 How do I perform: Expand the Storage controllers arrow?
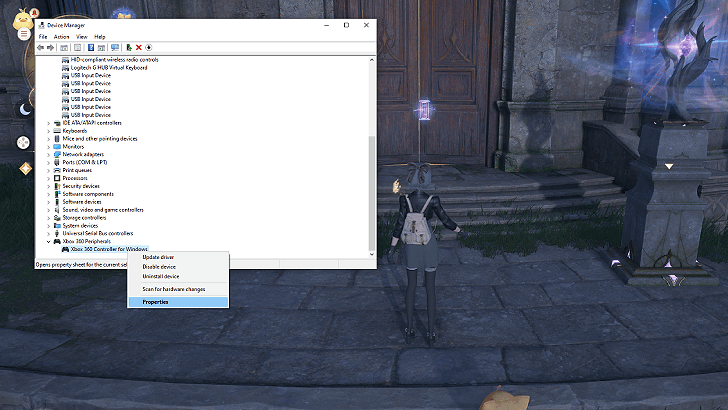[48, 218]
